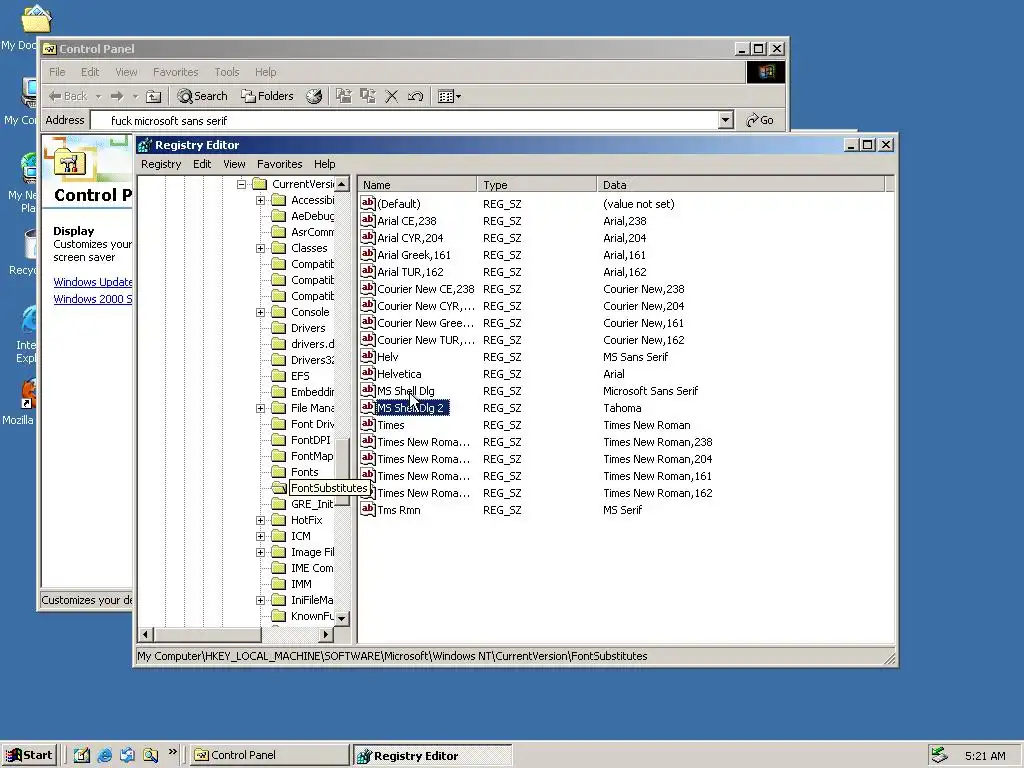Click the Undo icon in Control Panel toolbar
Image resolution: width=1024 pixels, height=768 pixels.
(x=415, y=96)
